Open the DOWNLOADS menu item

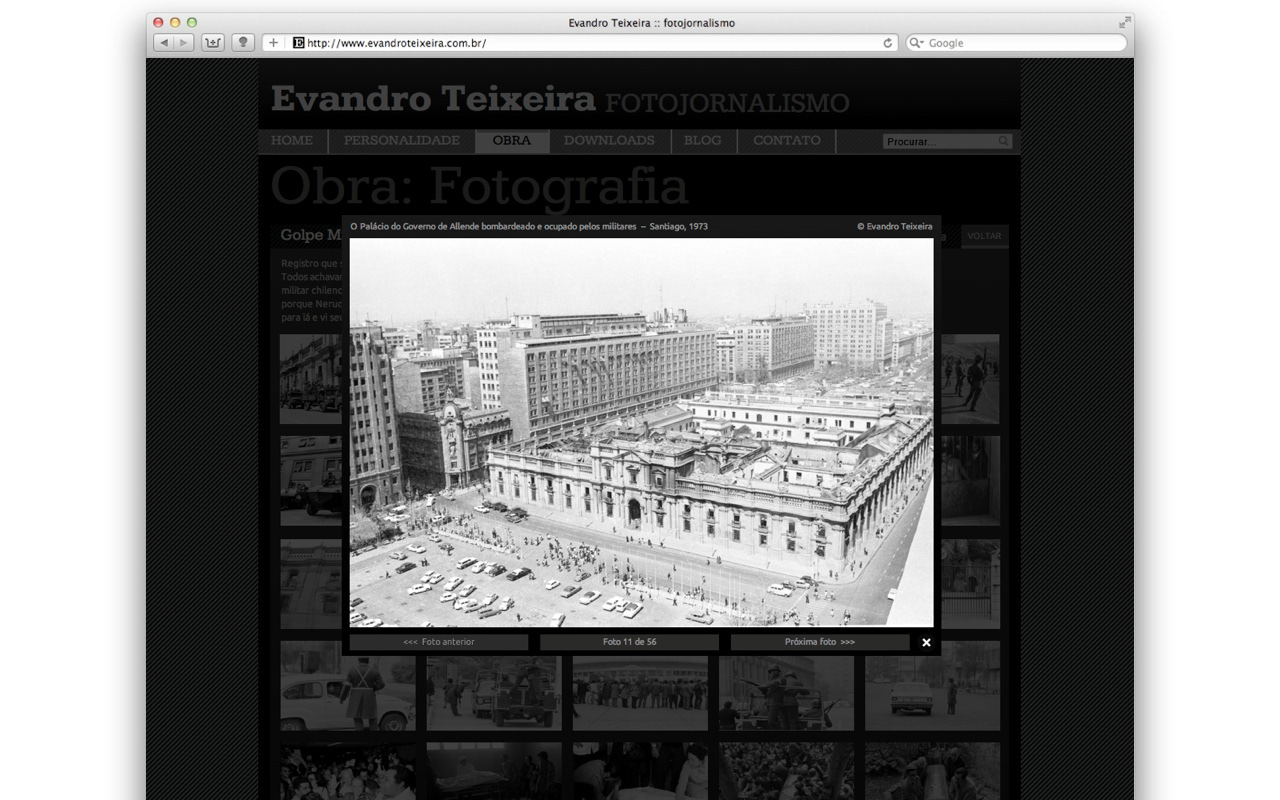[x=609, y=141]
